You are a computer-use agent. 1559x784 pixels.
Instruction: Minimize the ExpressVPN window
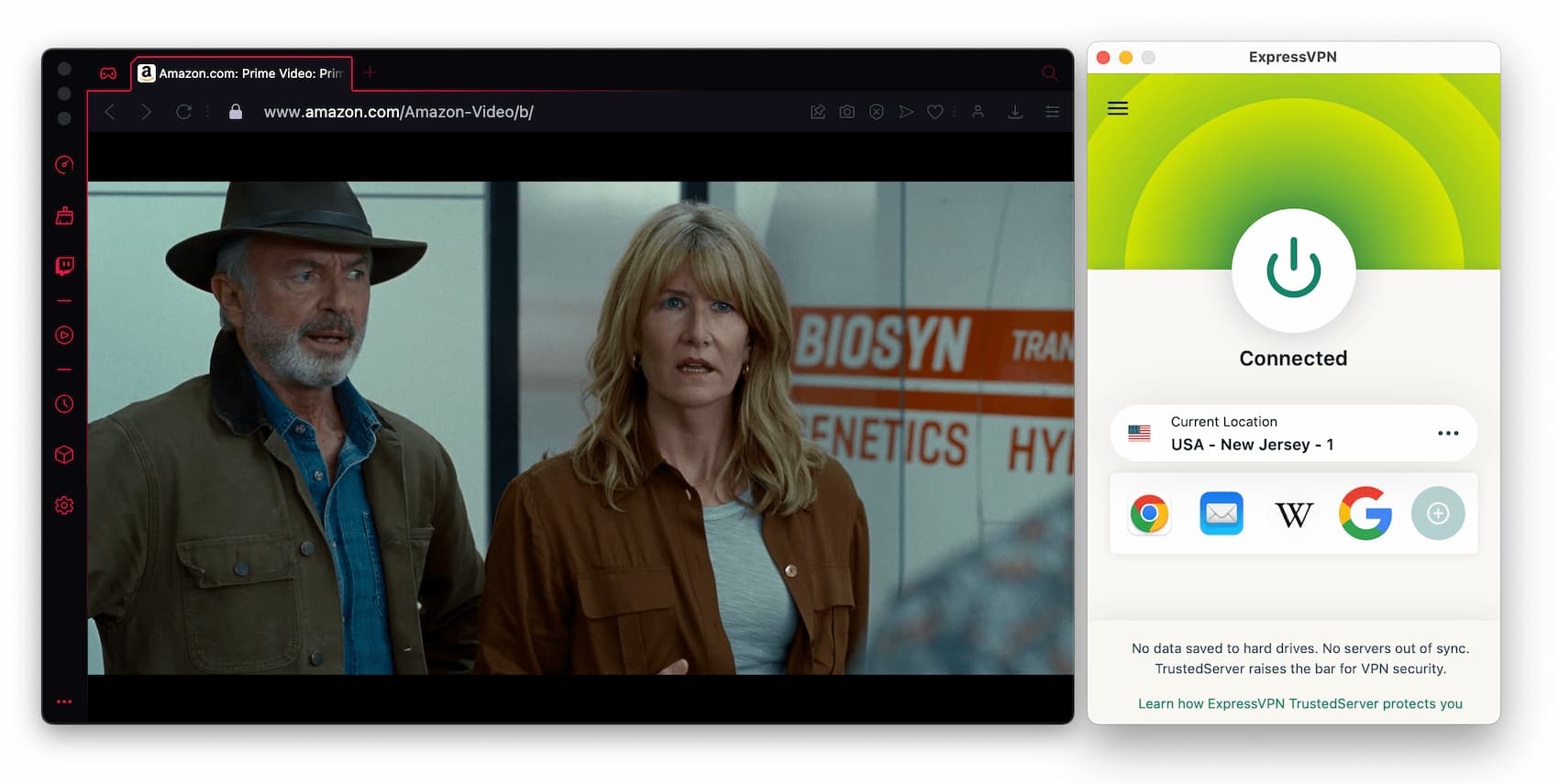(1125, 57)
